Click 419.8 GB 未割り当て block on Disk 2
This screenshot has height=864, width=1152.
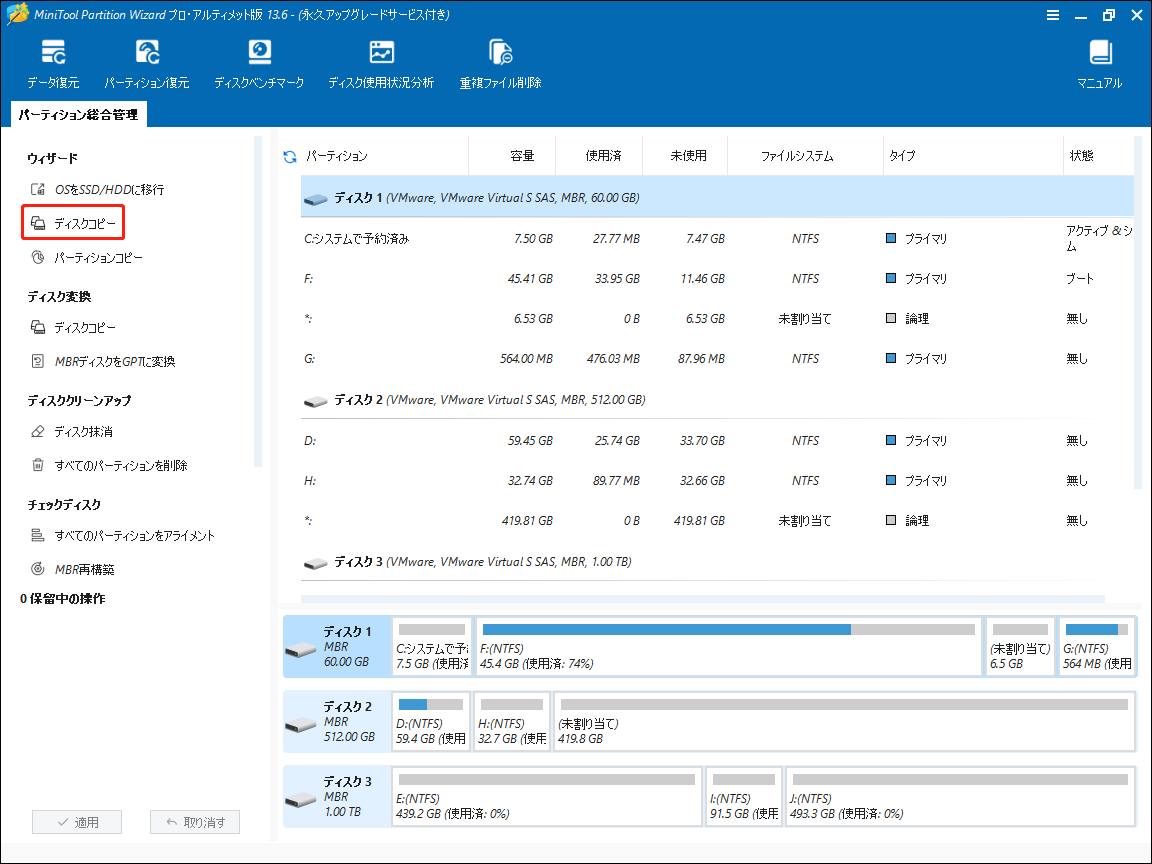tap(844, 721)
